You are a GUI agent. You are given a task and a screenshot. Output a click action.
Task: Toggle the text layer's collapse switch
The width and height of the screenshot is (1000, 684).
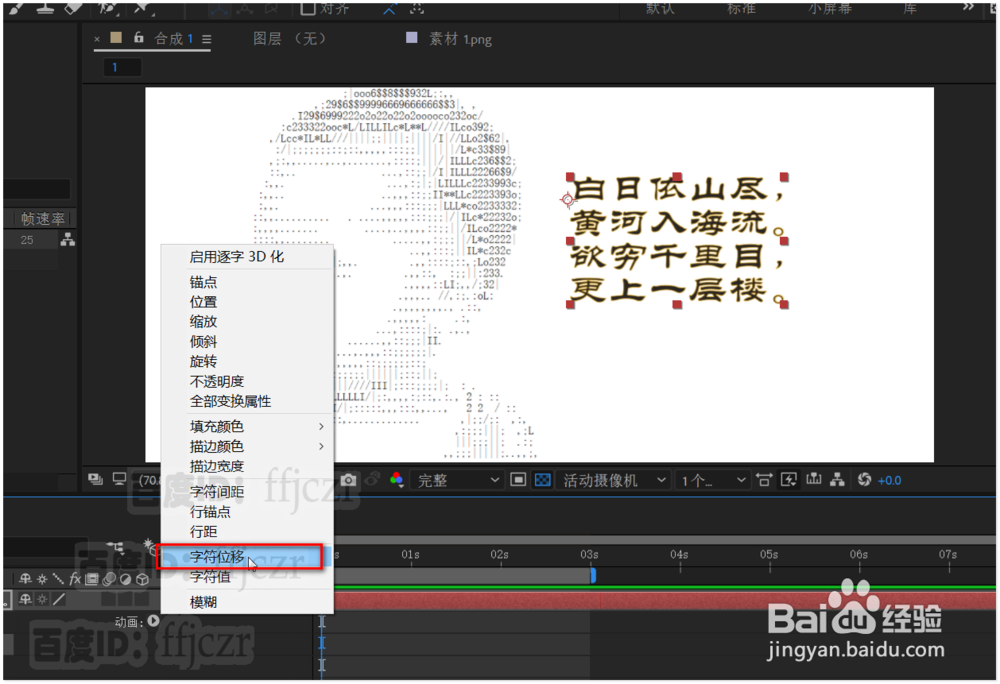tap(42, 599)
